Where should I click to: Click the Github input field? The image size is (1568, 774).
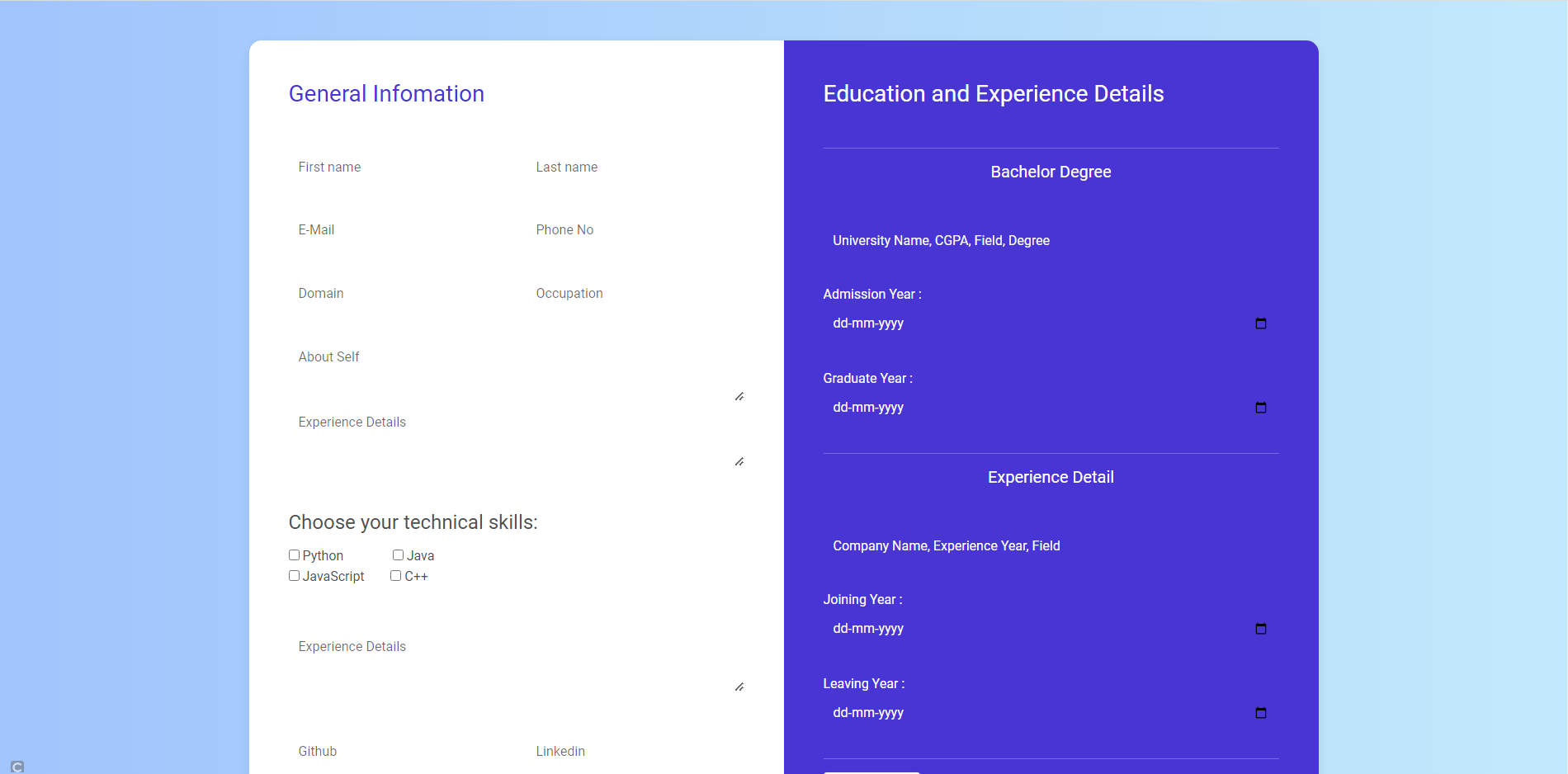click(x=398, y=752)
